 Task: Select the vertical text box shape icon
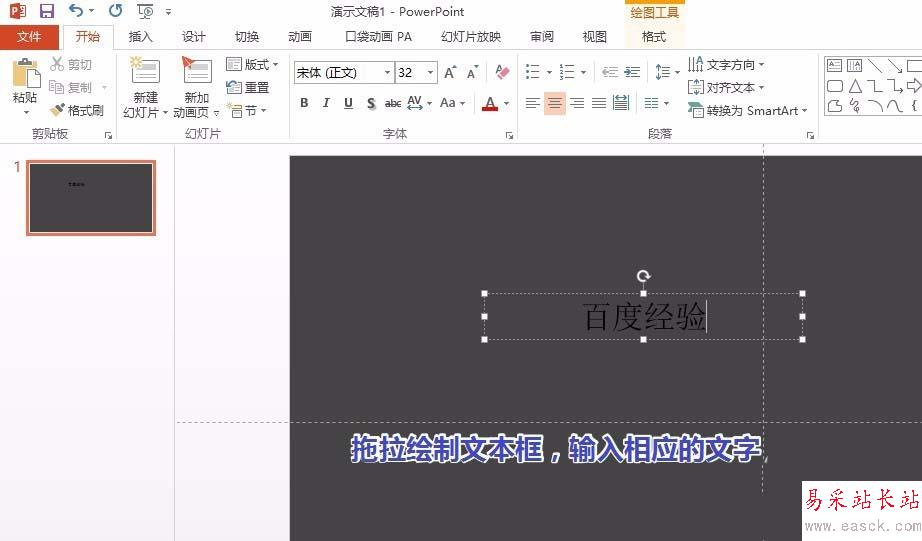pyautogui.click(x=854, y=65)
